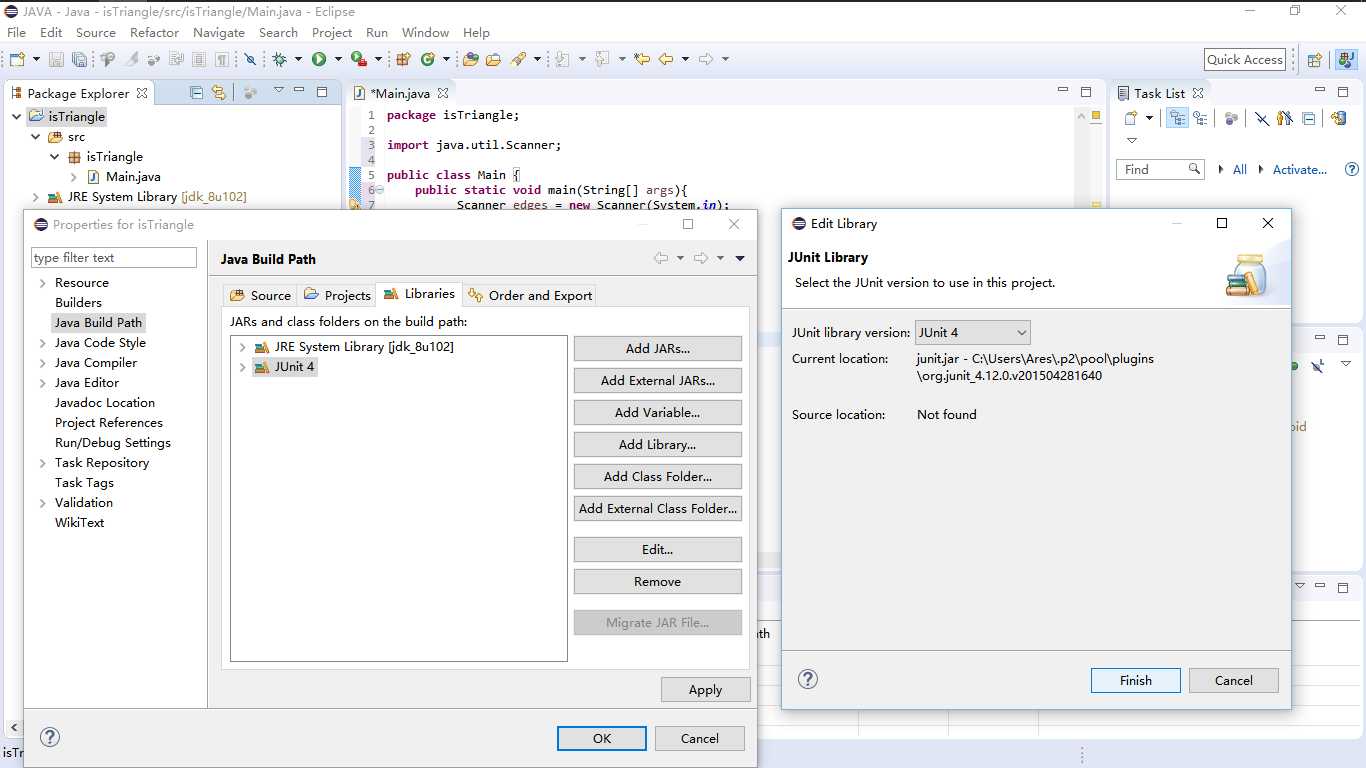Open the Navigate menu
This screenshot has height=768, width=1366.
pyautogui.click(x=218, y=32)
